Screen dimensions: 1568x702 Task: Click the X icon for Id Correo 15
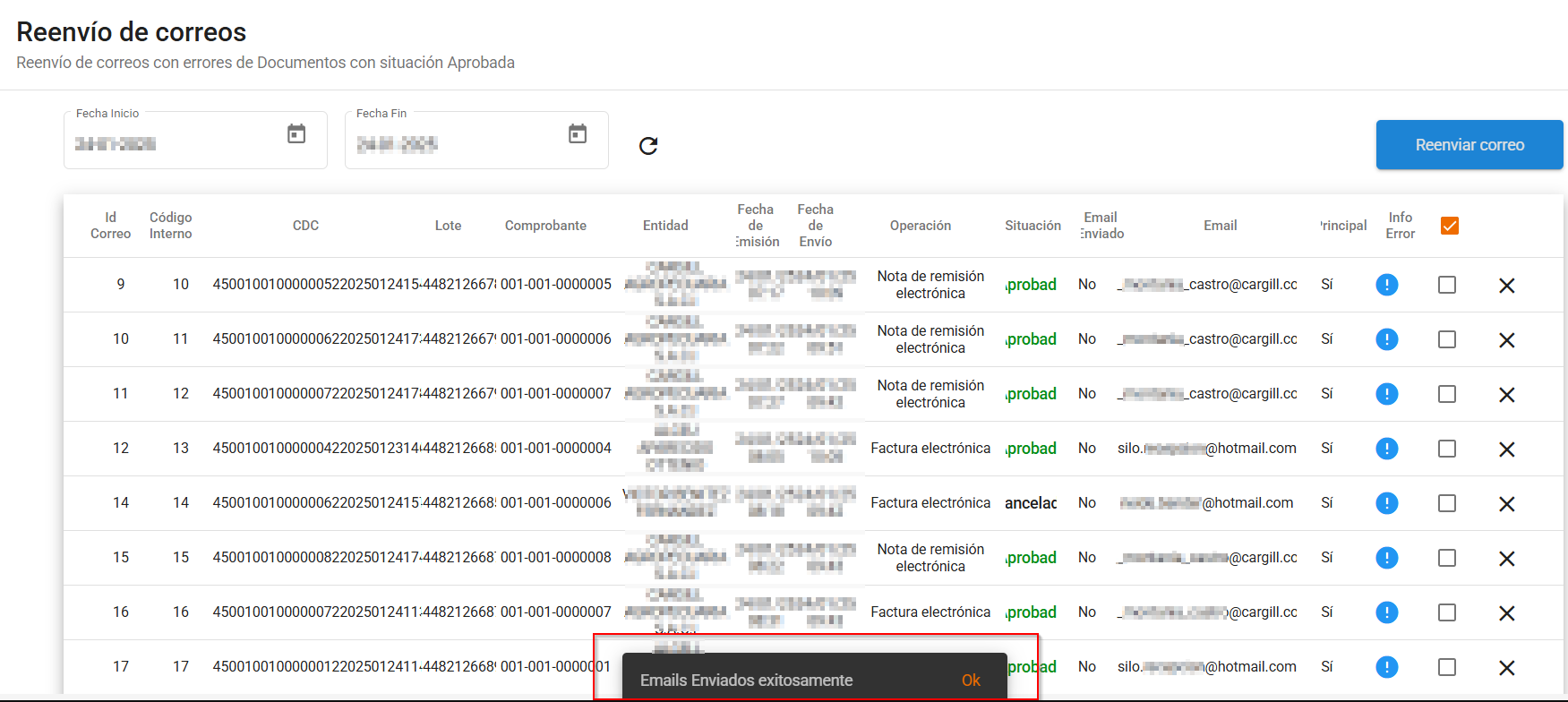click(1507, 559)
